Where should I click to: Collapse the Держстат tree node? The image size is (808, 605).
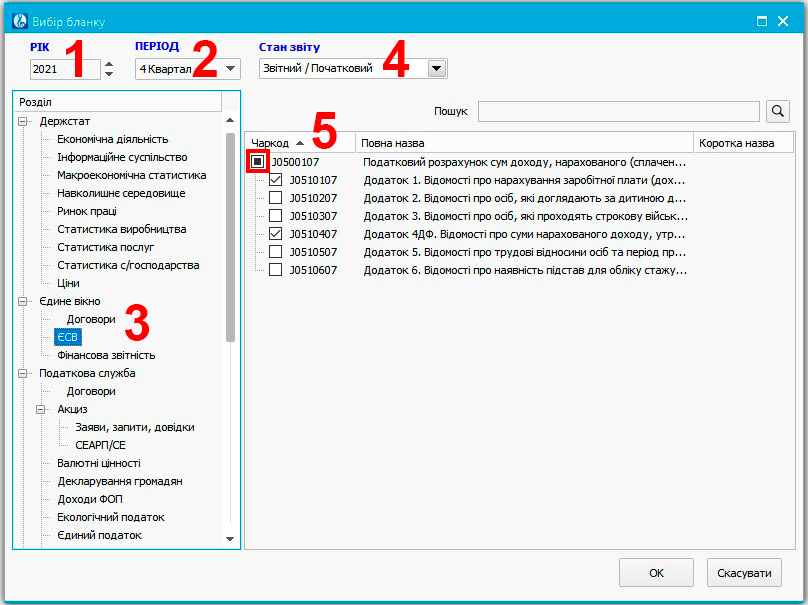tap(23, 121)
